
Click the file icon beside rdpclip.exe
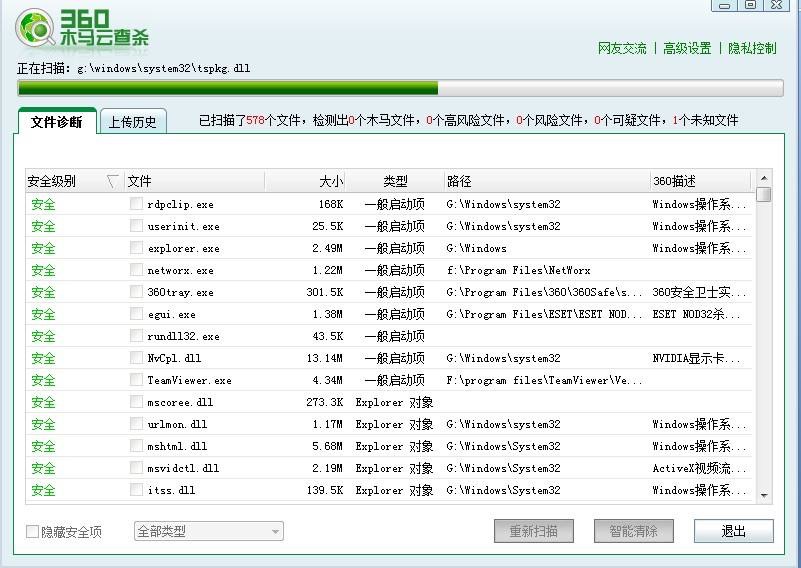tap(136, 204)
